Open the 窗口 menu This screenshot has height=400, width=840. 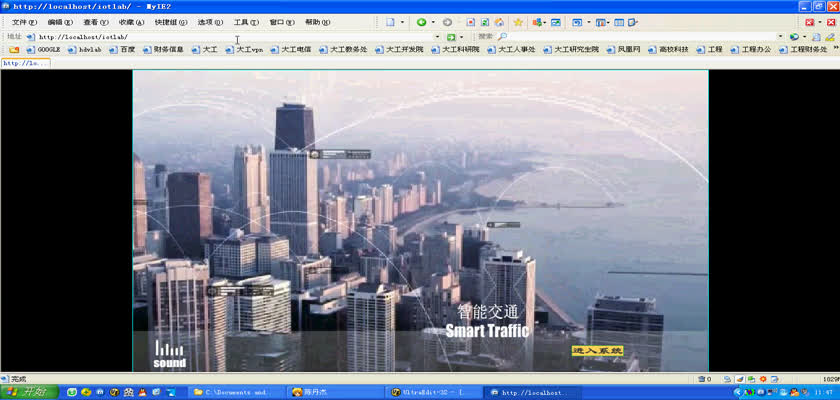[x=282, y=22]
